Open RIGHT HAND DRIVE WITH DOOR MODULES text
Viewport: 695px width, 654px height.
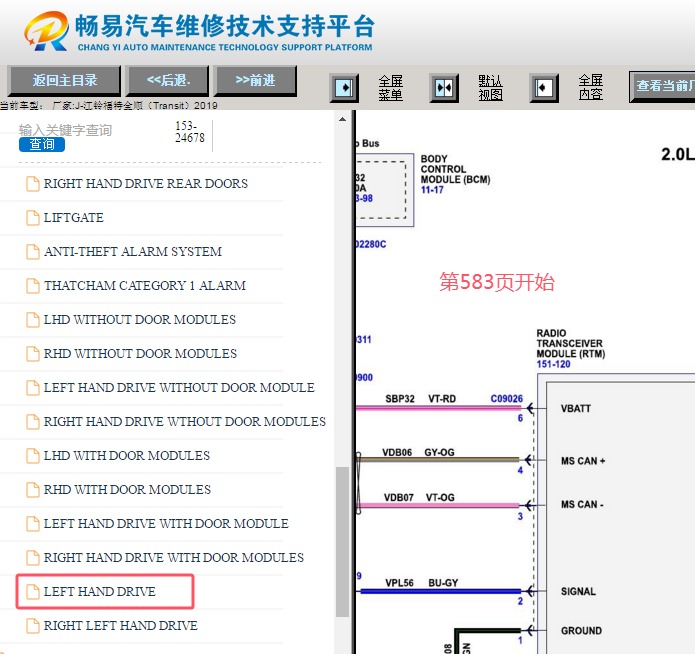point(173,557)
